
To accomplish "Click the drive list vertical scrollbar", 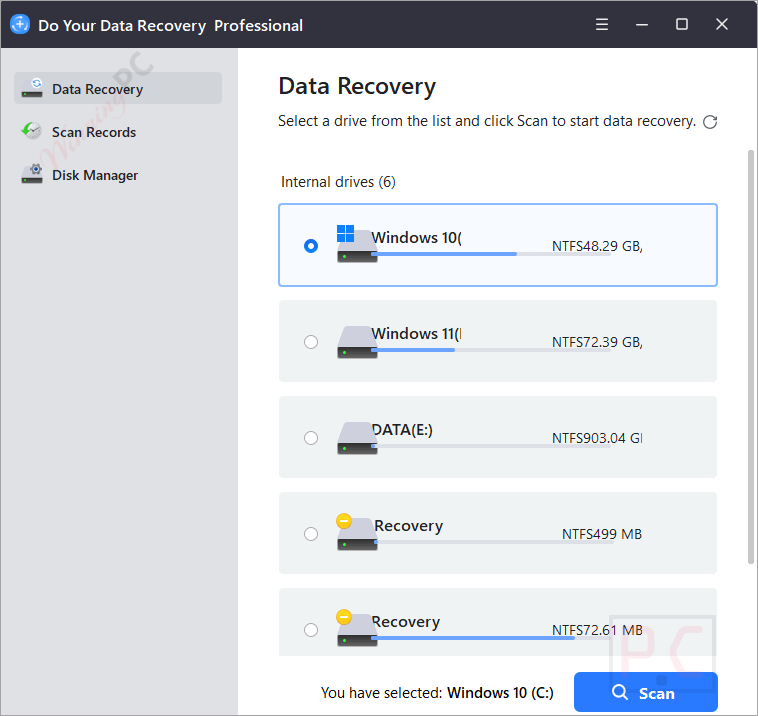I will click(x=751, y=357).
